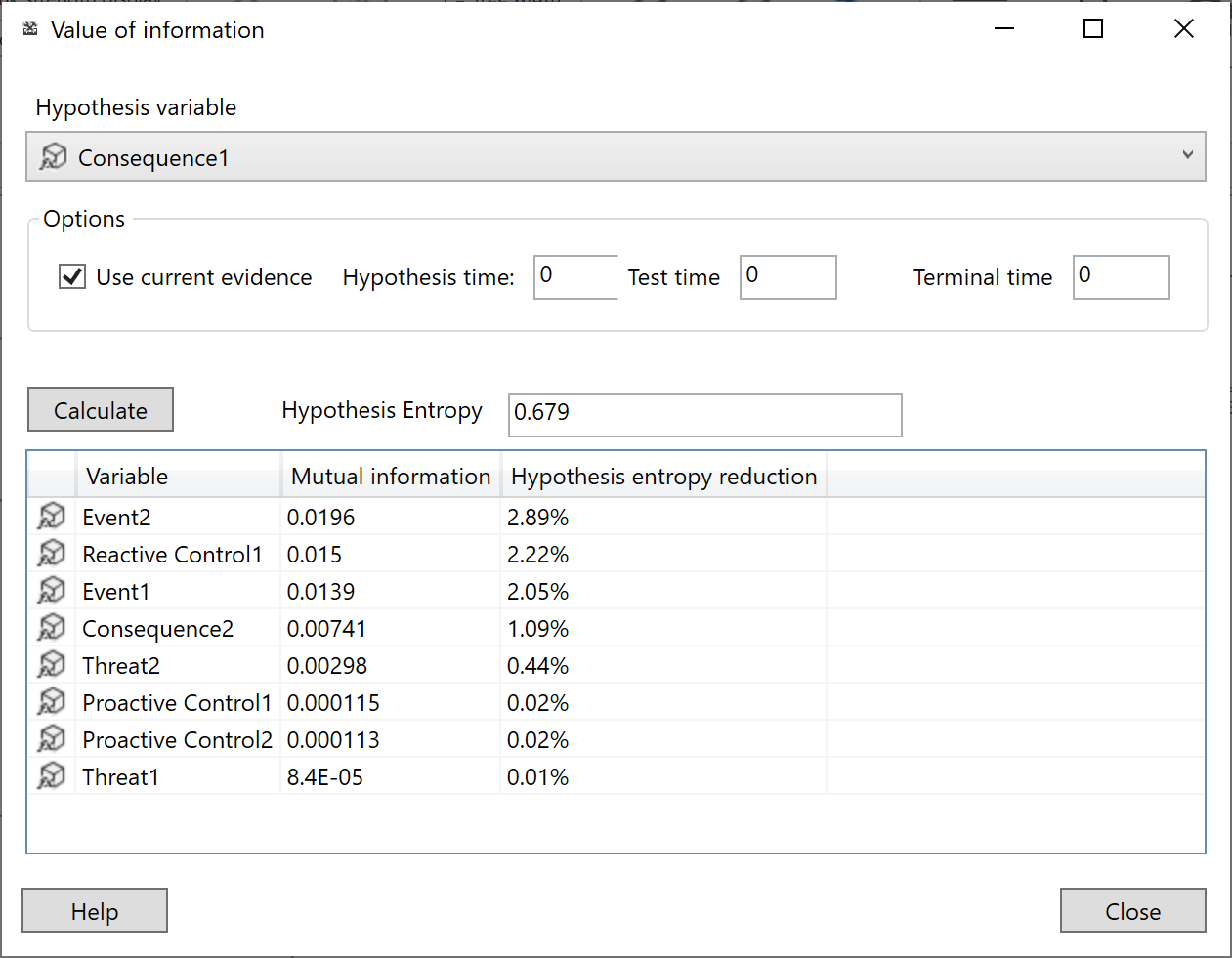This screenshot has height=958, width=1232.
Task: Click the Hypothesis Entropy value field
Action: [x=704, y=414]
